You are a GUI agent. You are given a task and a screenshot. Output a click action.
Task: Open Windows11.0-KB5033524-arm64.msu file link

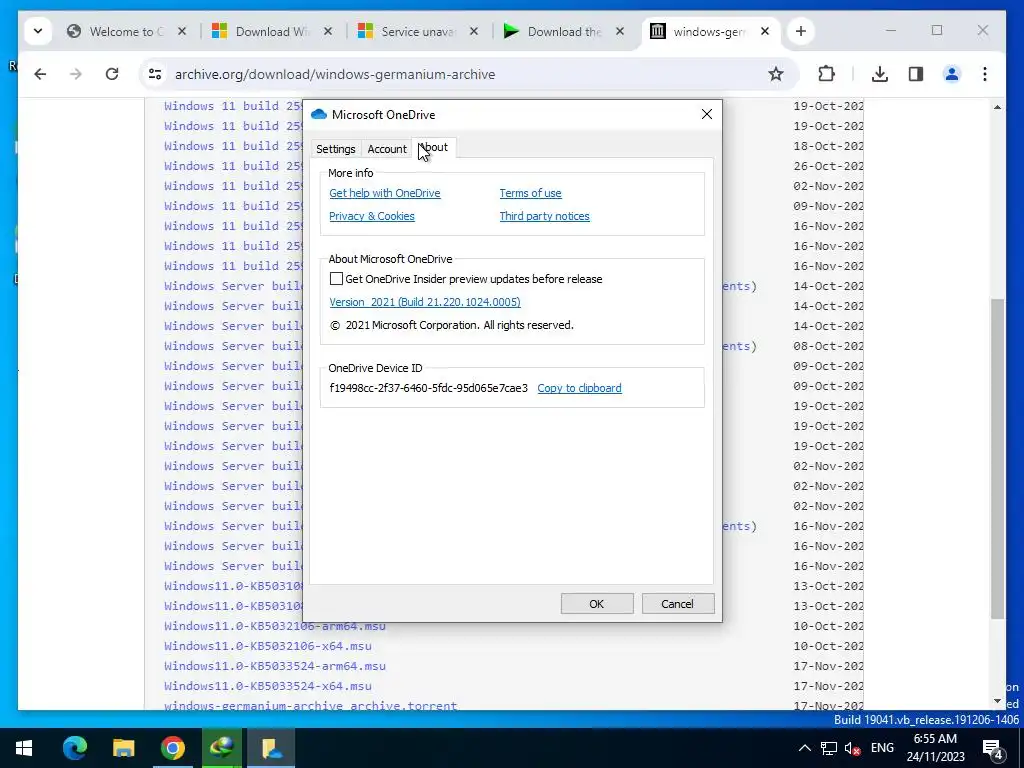tap(275, 666)
